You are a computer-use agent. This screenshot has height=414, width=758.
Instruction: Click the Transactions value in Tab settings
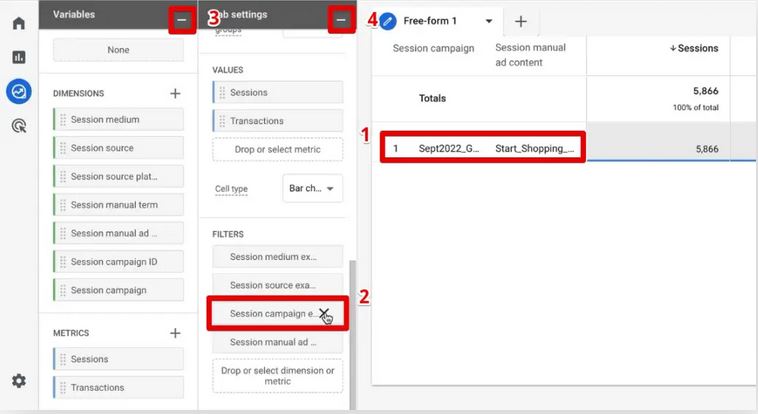[x=277, y=121]
